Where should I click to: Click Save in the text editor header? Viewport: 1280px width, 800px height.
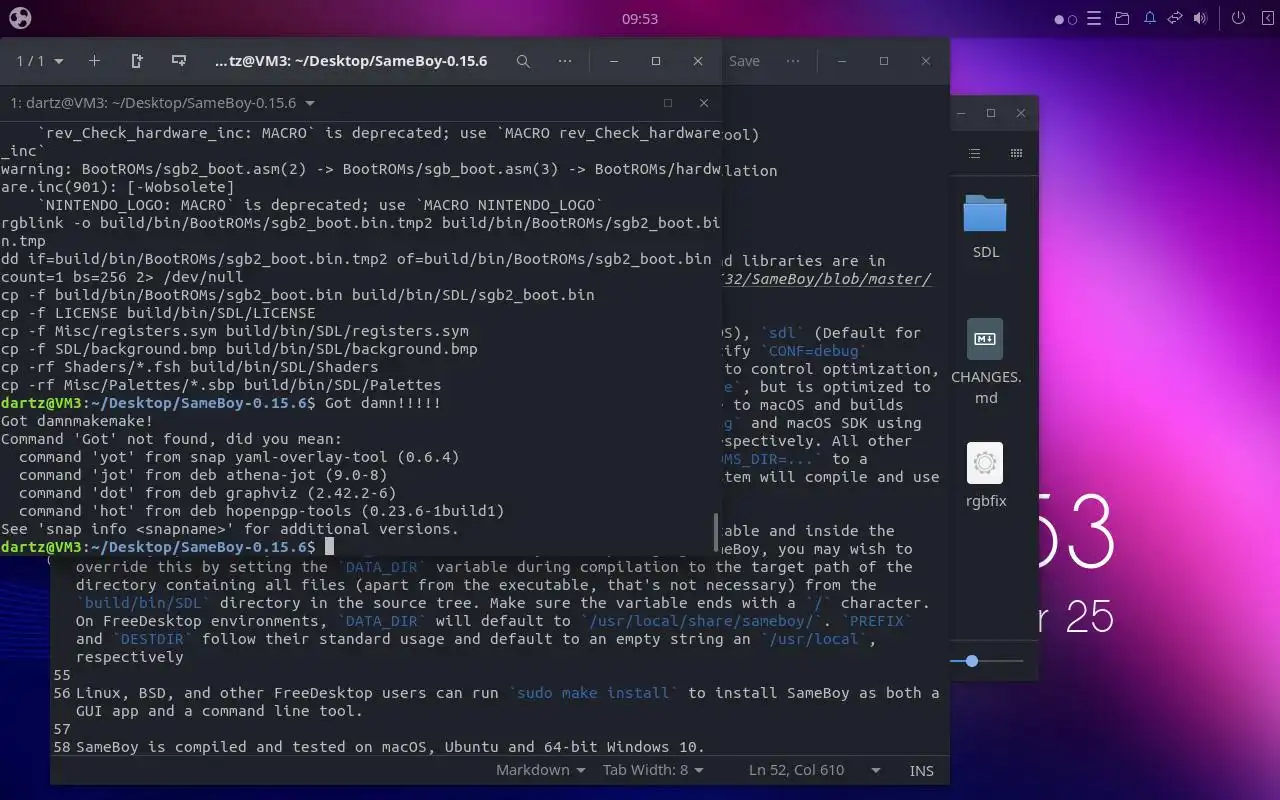pyautogui.click(x=744, y=61)
